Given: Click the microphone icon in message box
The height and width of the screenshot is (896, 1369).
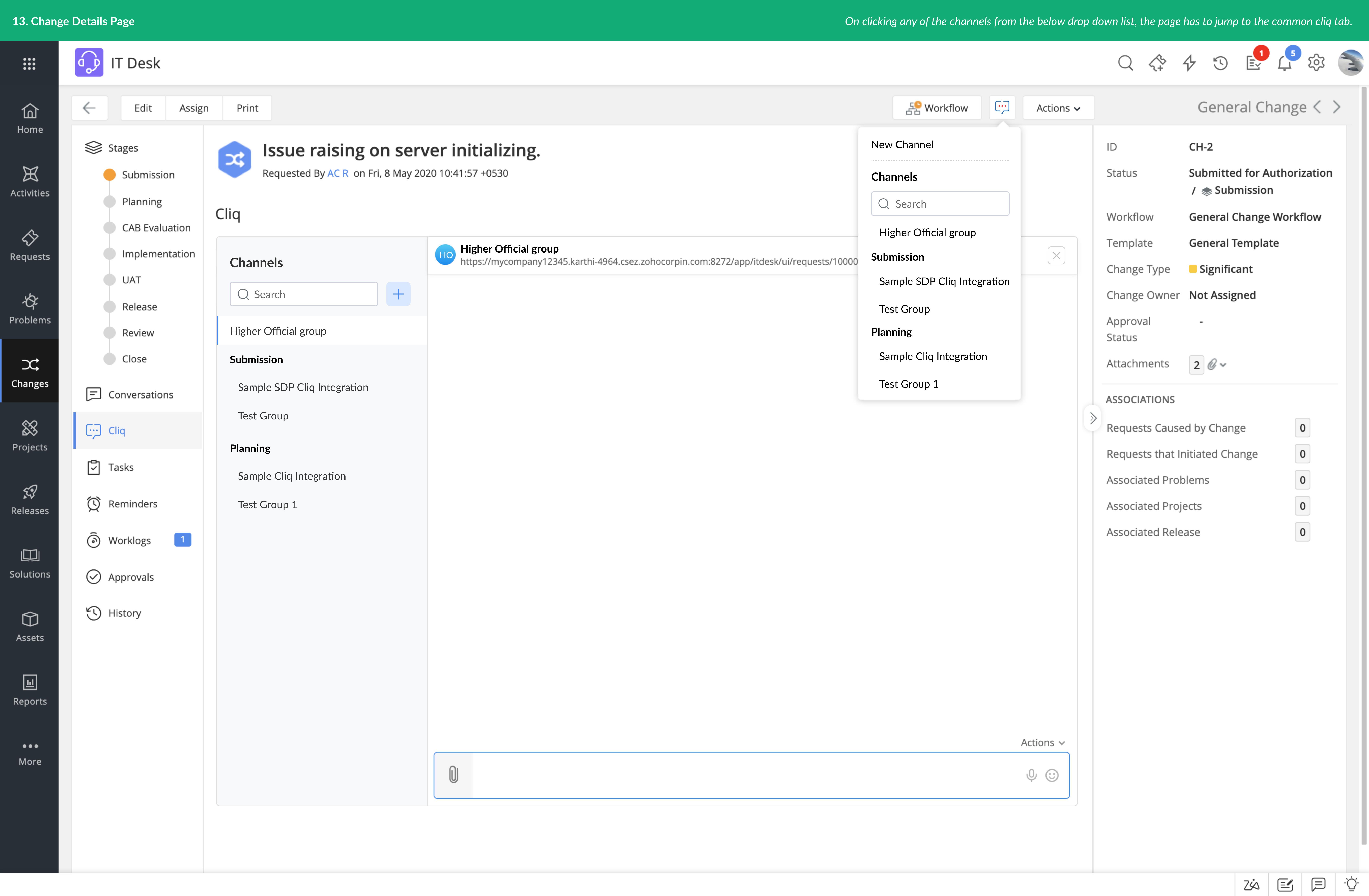Looking at the screenshot, I should [1031, 775].
